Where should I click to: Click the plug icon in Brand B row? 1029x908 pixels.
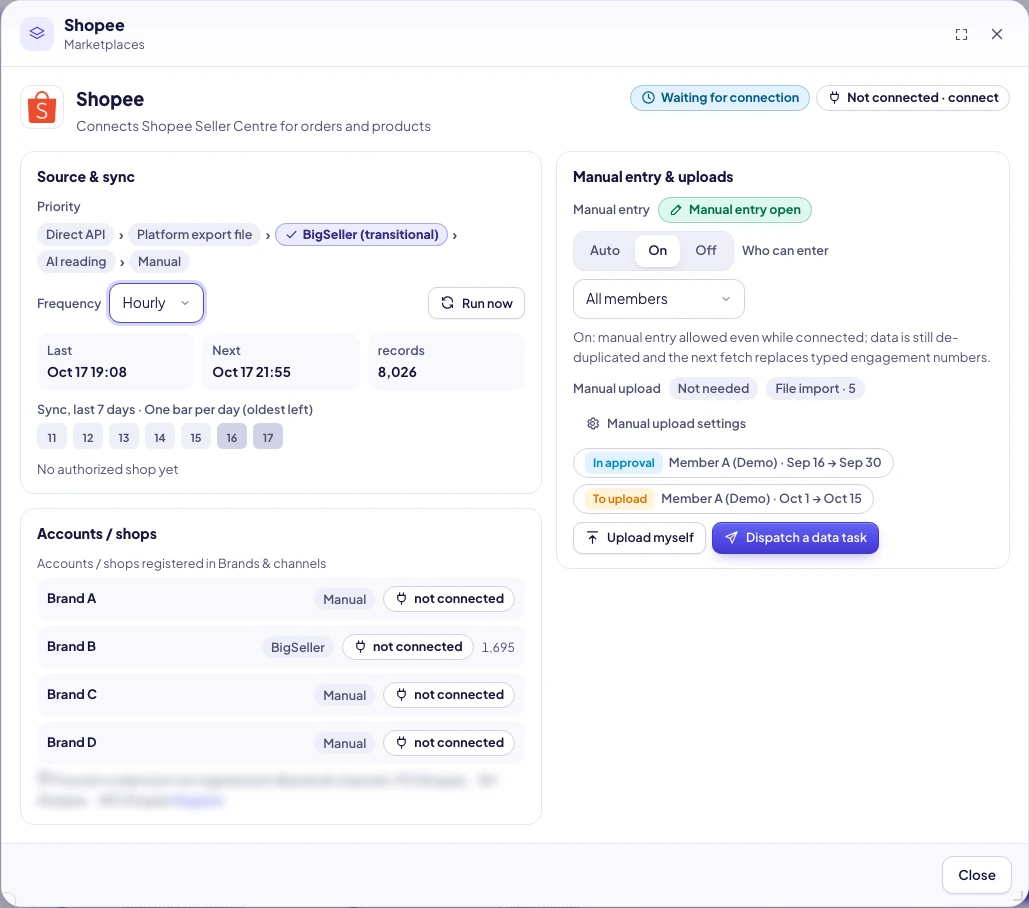(x=360, y=647)
